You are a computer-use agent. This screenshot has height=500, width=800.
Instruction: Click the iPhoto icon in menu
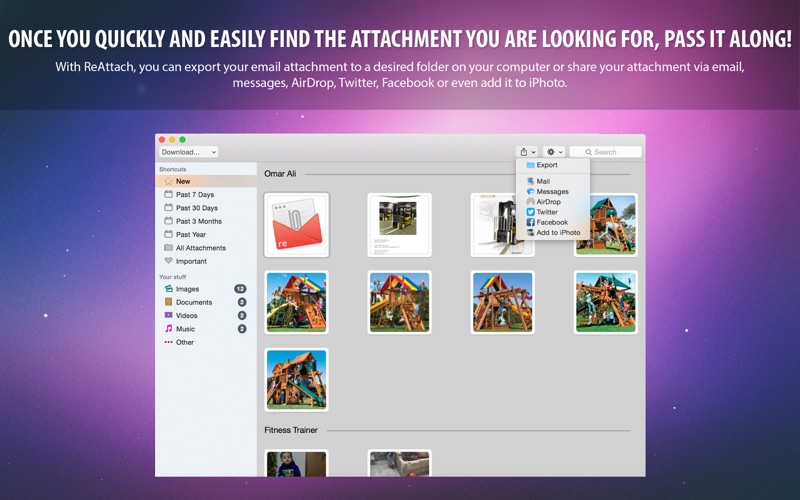[x=531, y=232]
